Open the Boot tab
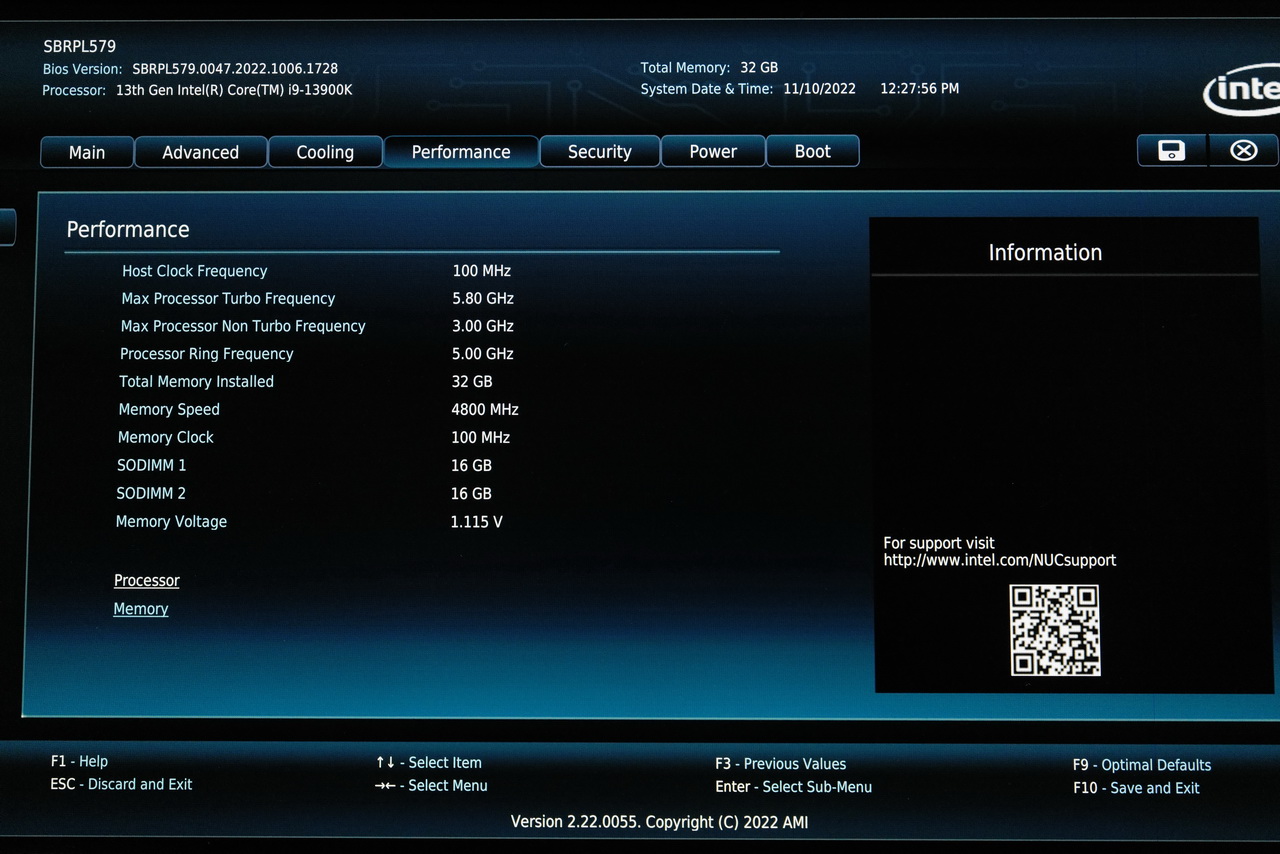This screenshot has width=1280, height=854. pos(813,152)
